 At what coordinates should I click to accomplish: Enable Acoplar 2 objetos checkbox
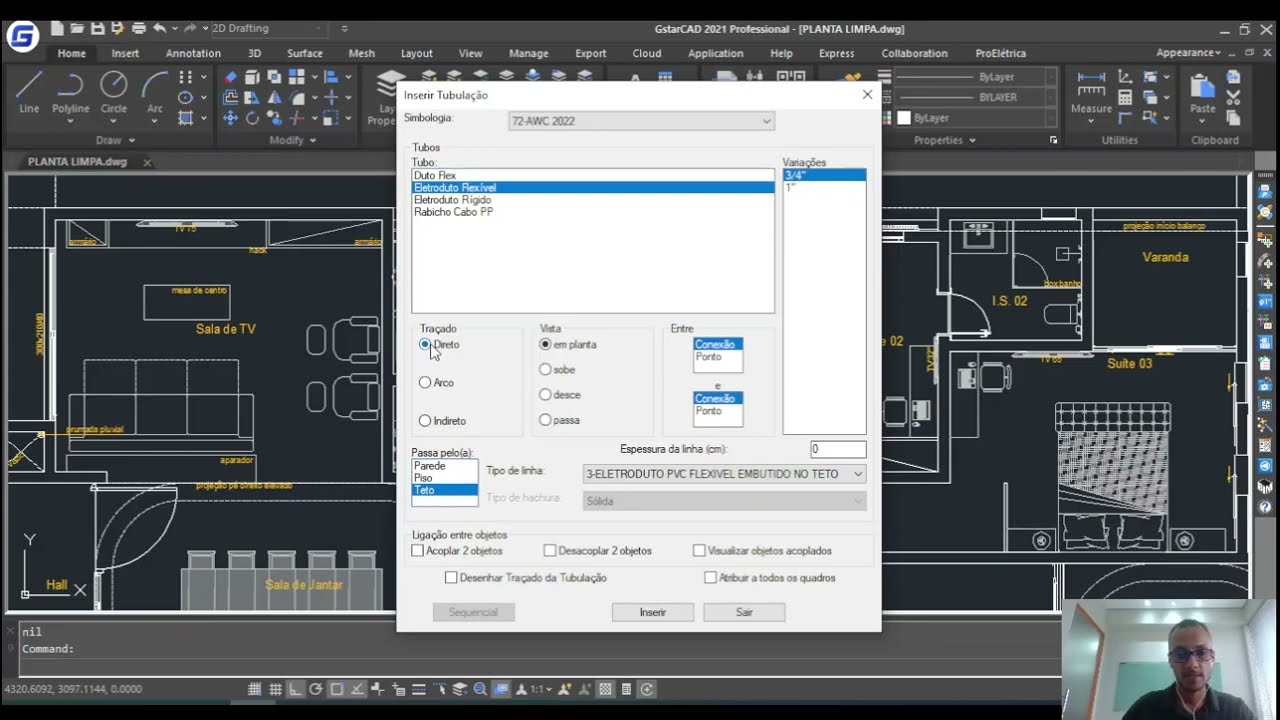point(418,551)
